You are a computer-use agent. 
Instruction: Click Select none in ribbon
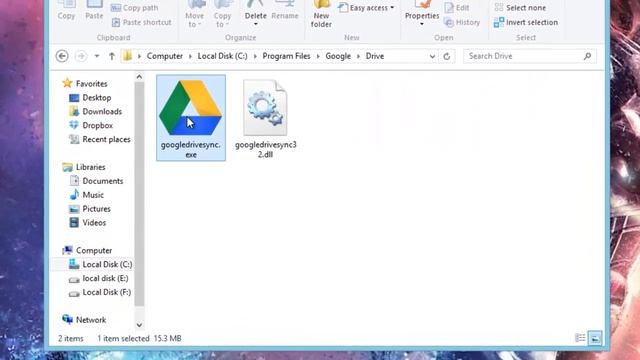point(520,8)
